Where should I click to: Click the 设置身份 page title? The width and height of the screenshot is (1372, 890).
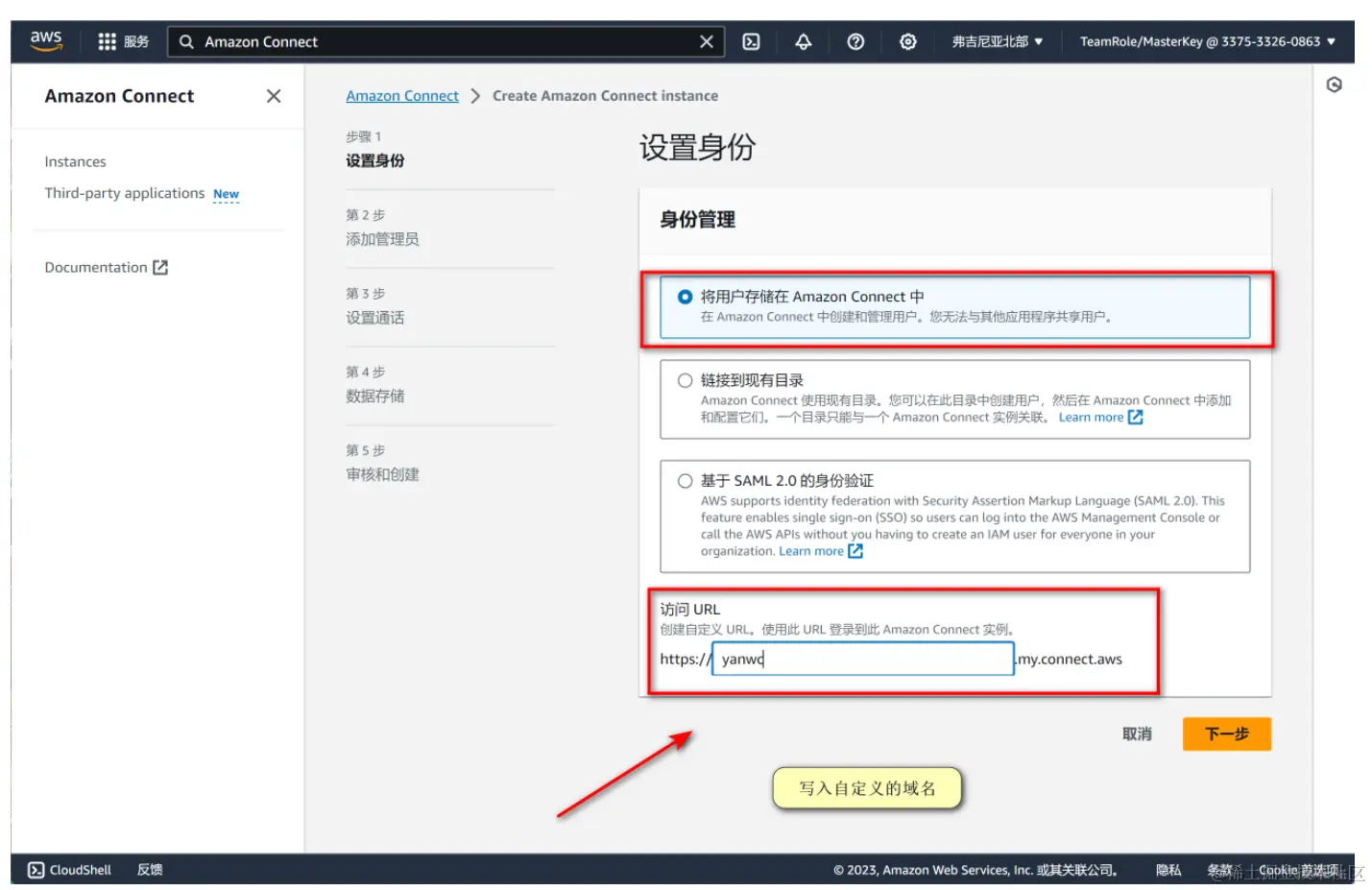(697, 147)
